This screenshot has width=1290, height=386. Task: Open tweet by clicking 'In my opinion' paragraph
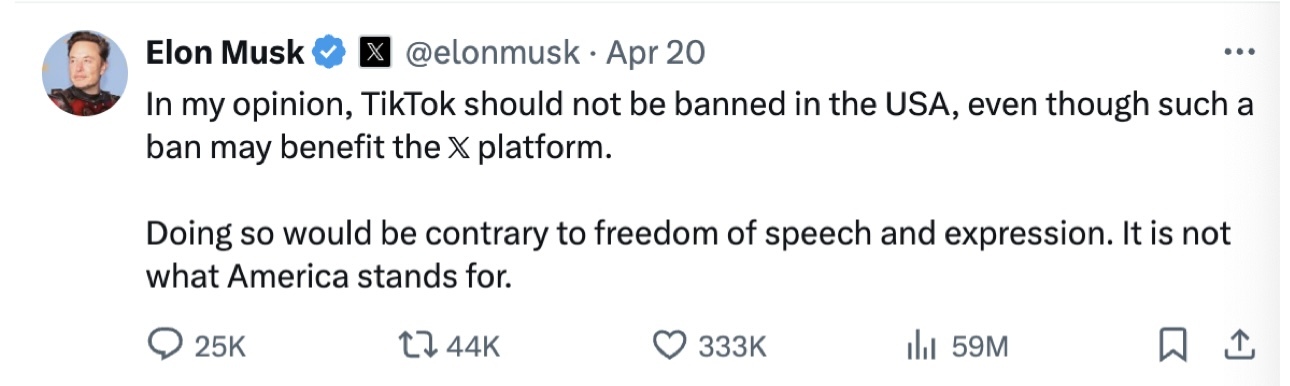click(x=699, y=125)
